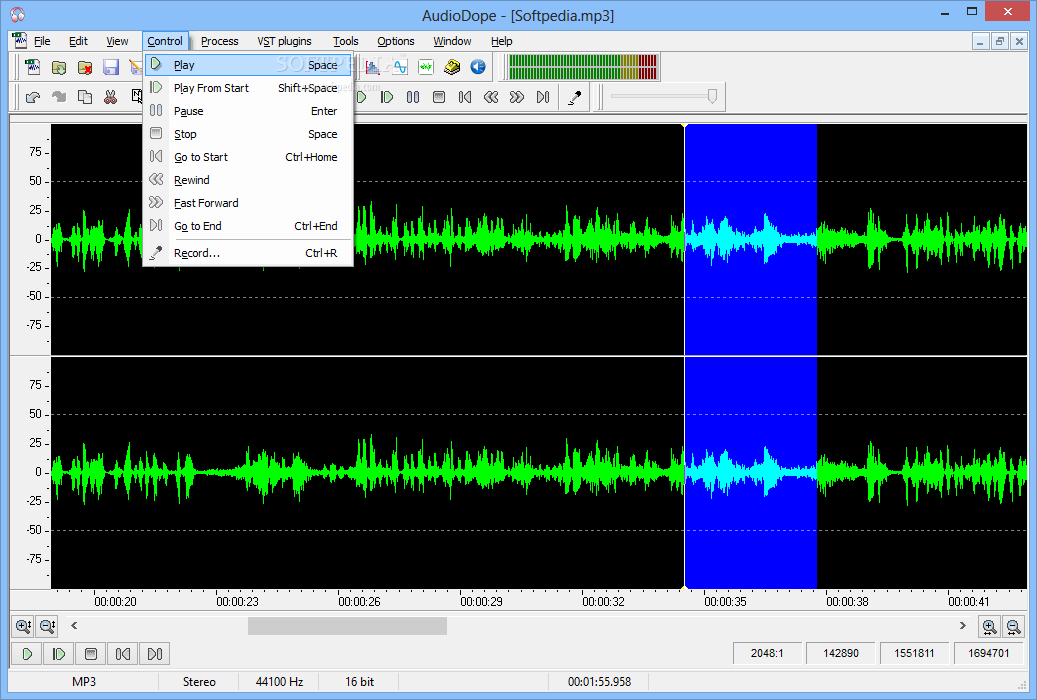The image size is (1037, 700).
Task: Click Go to End in bottom transport bar
Action: pyautogui.click(x=155, y=654)
